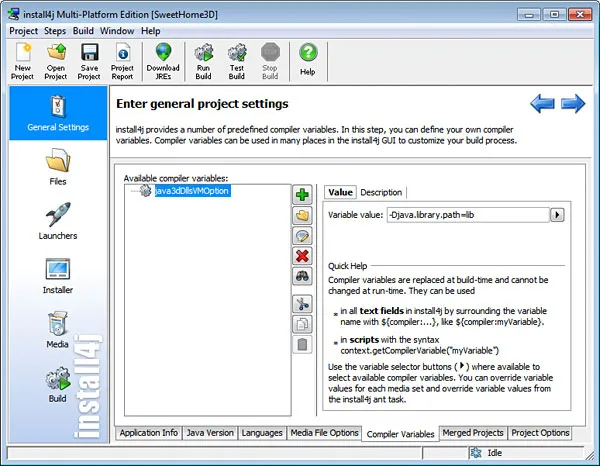Click the 'Enter general project settings' heading
Image resolution: width=600 pixels, height=466 pixels.
pos(202,104)
